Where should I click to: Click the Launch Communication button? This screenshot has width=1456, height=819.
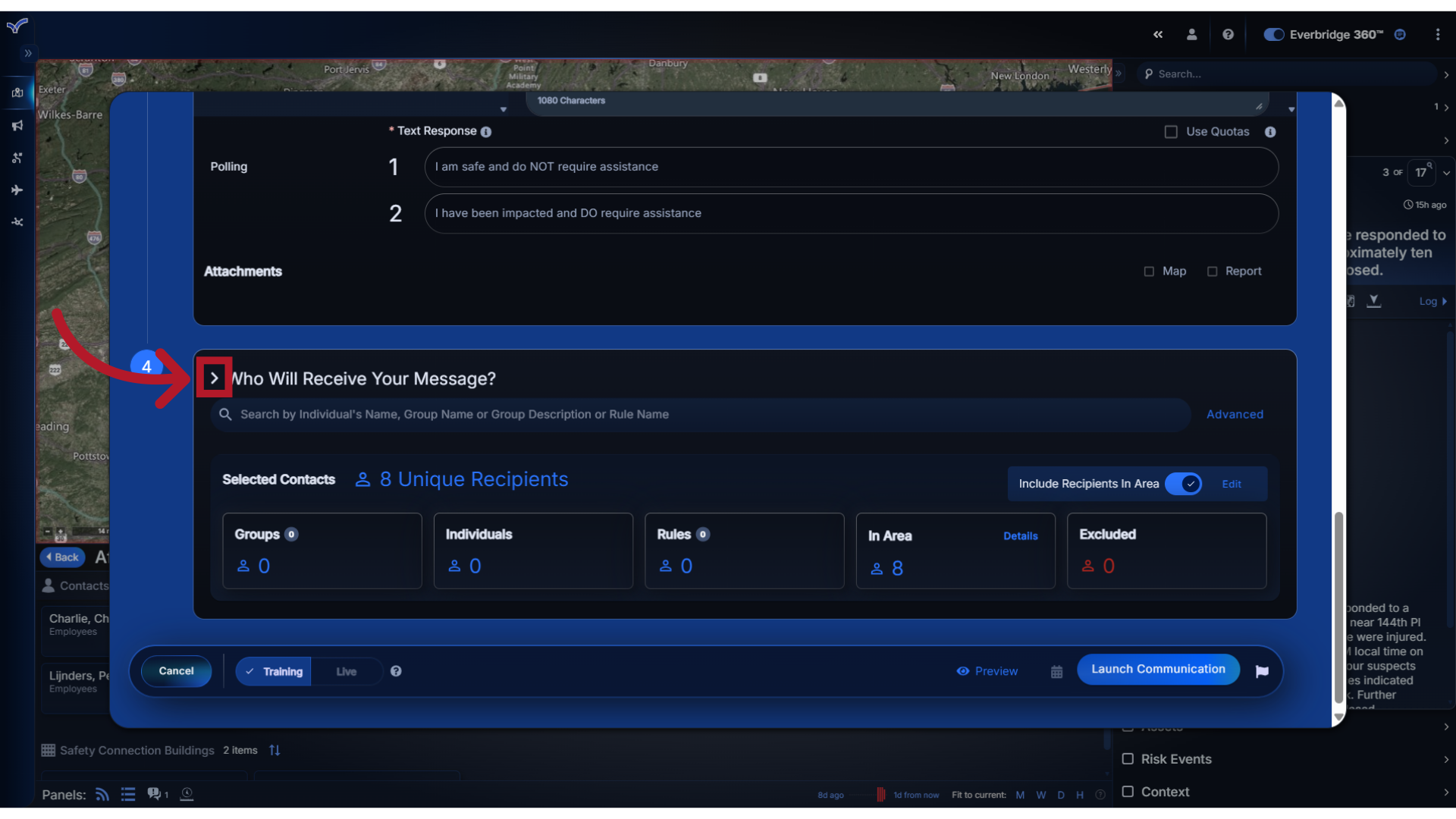[x=1158, y=668]
